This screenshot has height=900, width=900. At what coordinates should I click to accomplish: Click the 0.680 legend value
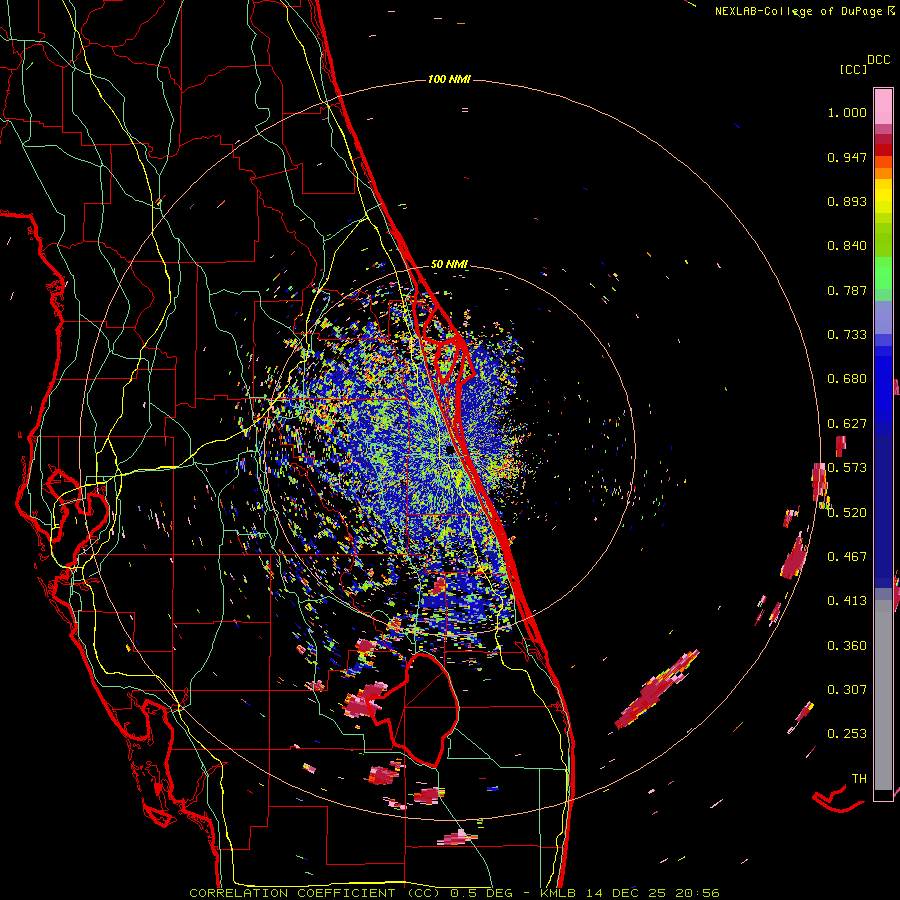pyautogui.click(x=847, y=379)
